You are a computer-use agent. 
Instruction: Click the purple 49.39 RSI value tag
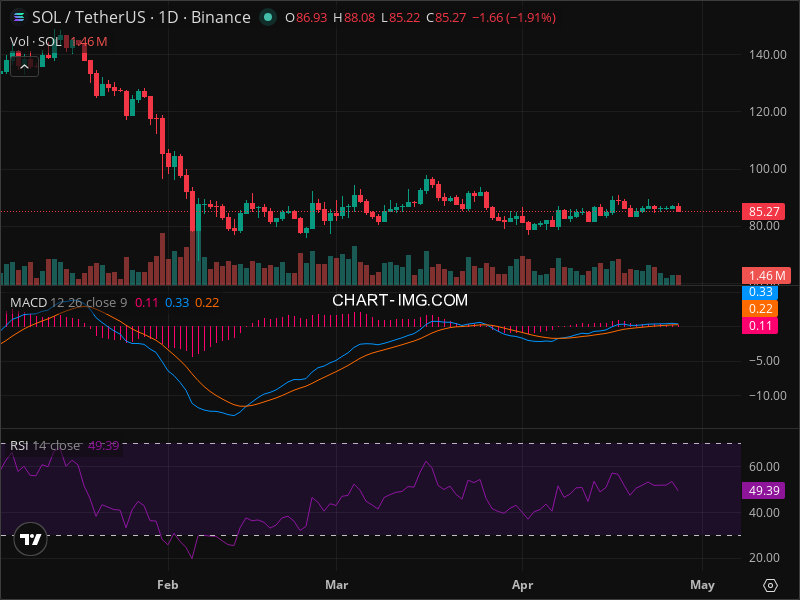[x=763, y=490]
